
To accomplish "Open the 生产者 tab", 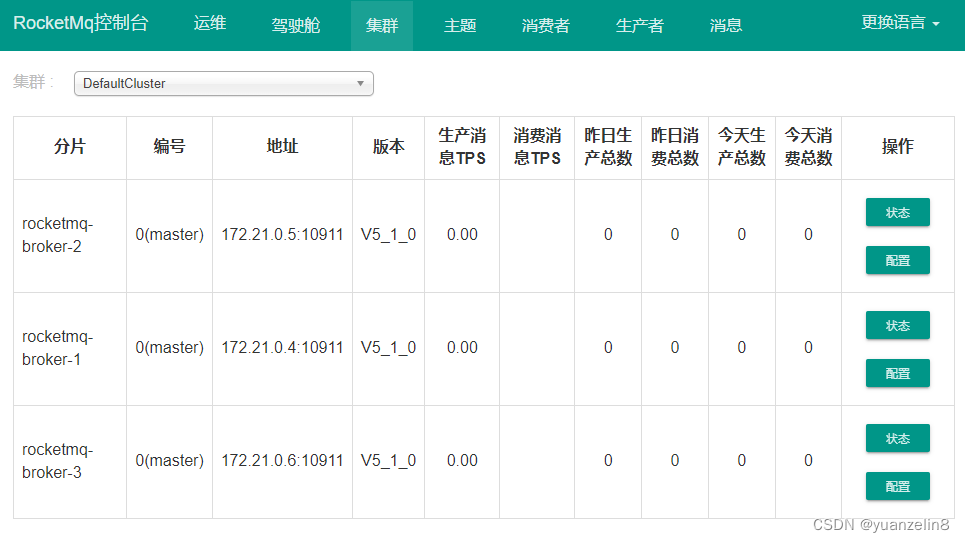I will [640, 25].
